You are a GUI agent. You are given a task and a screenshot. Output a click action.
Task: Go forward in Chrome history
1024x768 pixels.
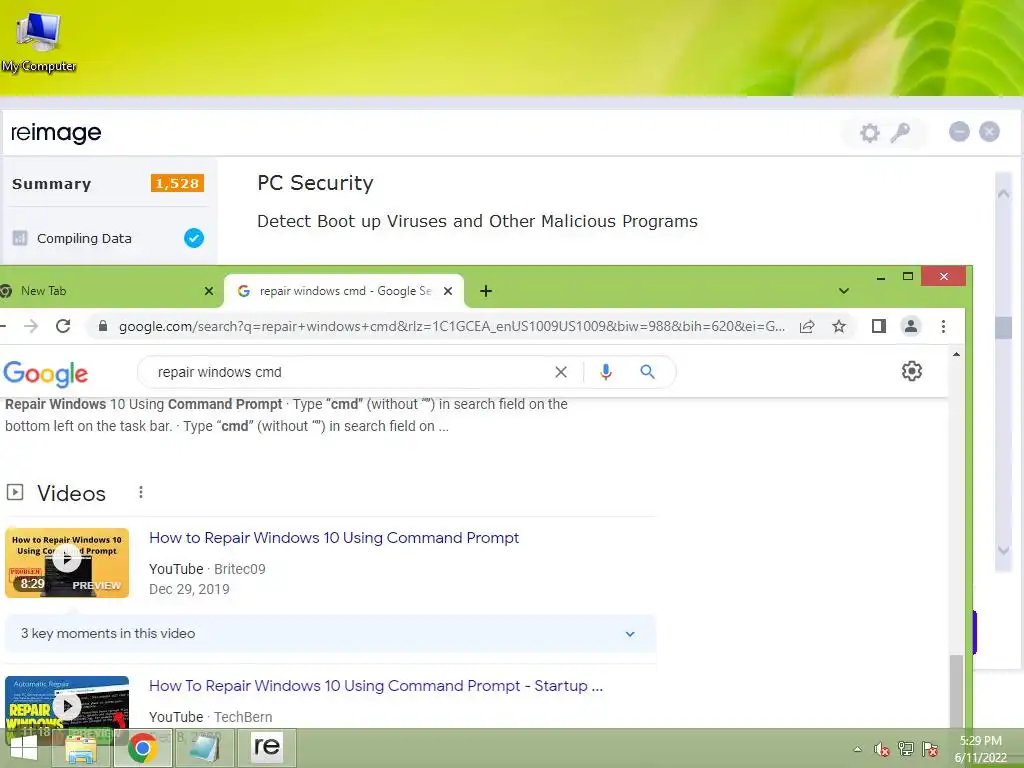31,326
